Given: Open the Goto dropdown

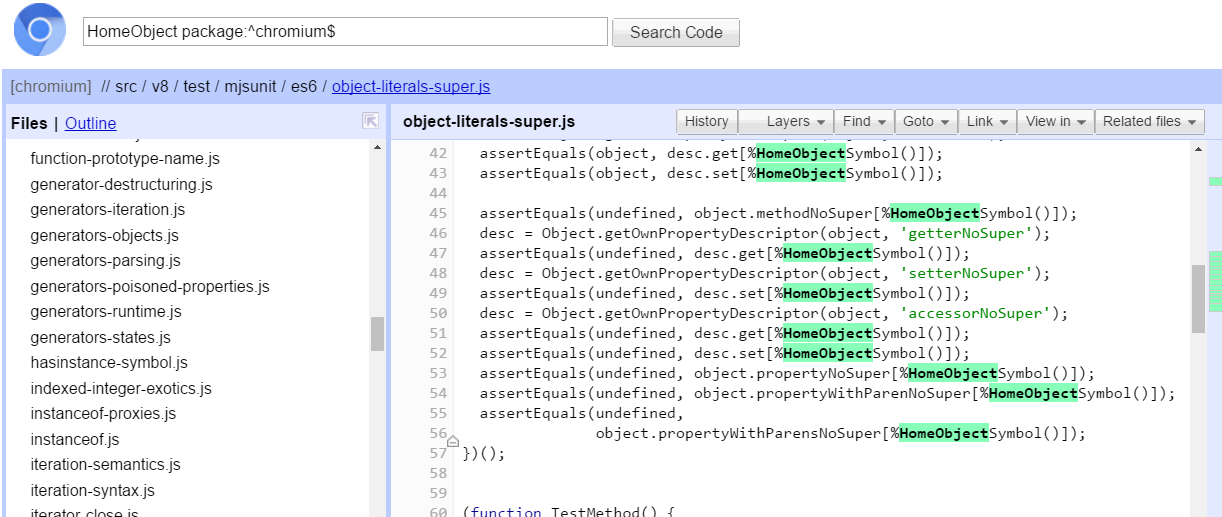Looking at the screenshot, I should (x=926, y=121).
